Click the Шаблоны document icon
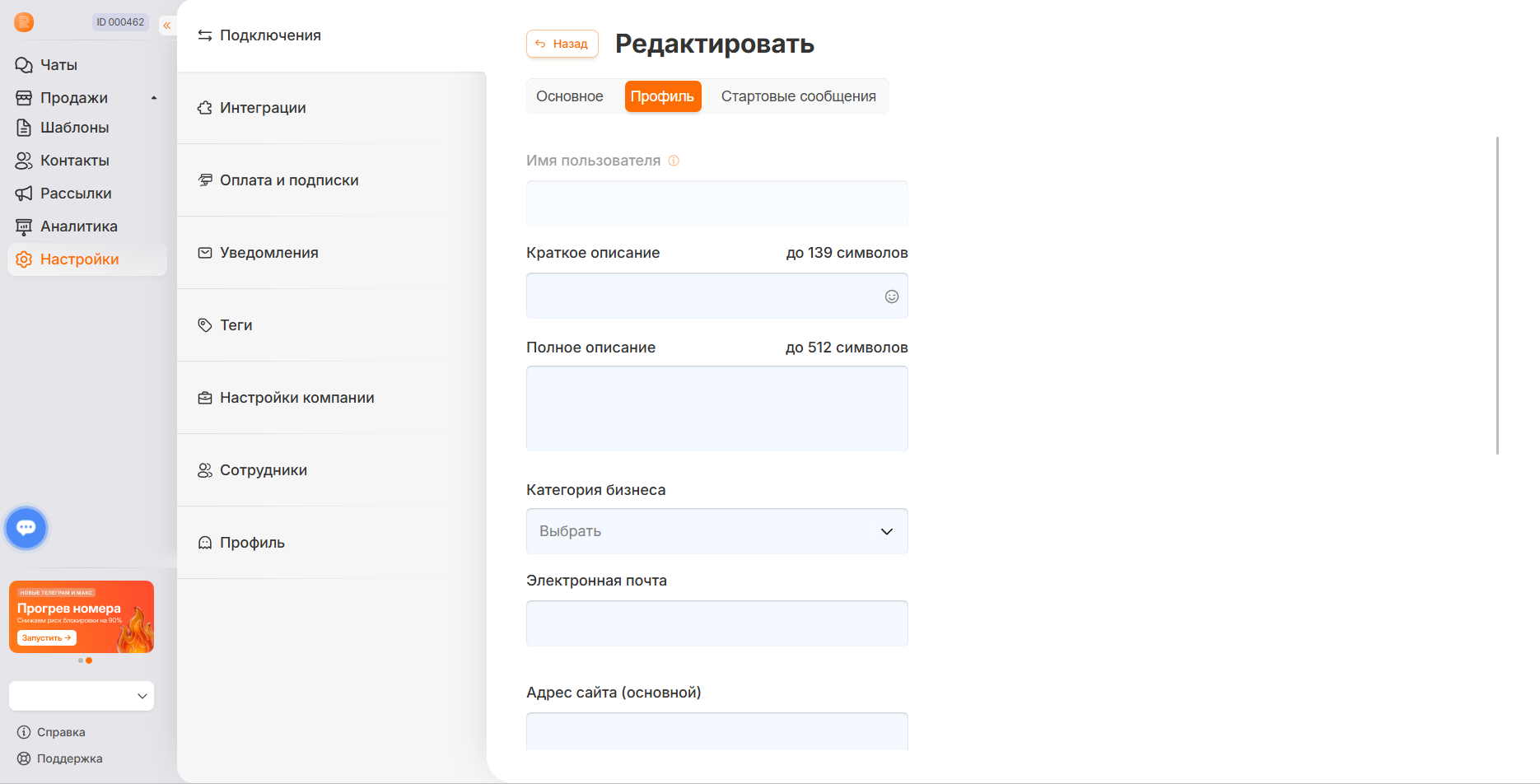 point(24,128)
